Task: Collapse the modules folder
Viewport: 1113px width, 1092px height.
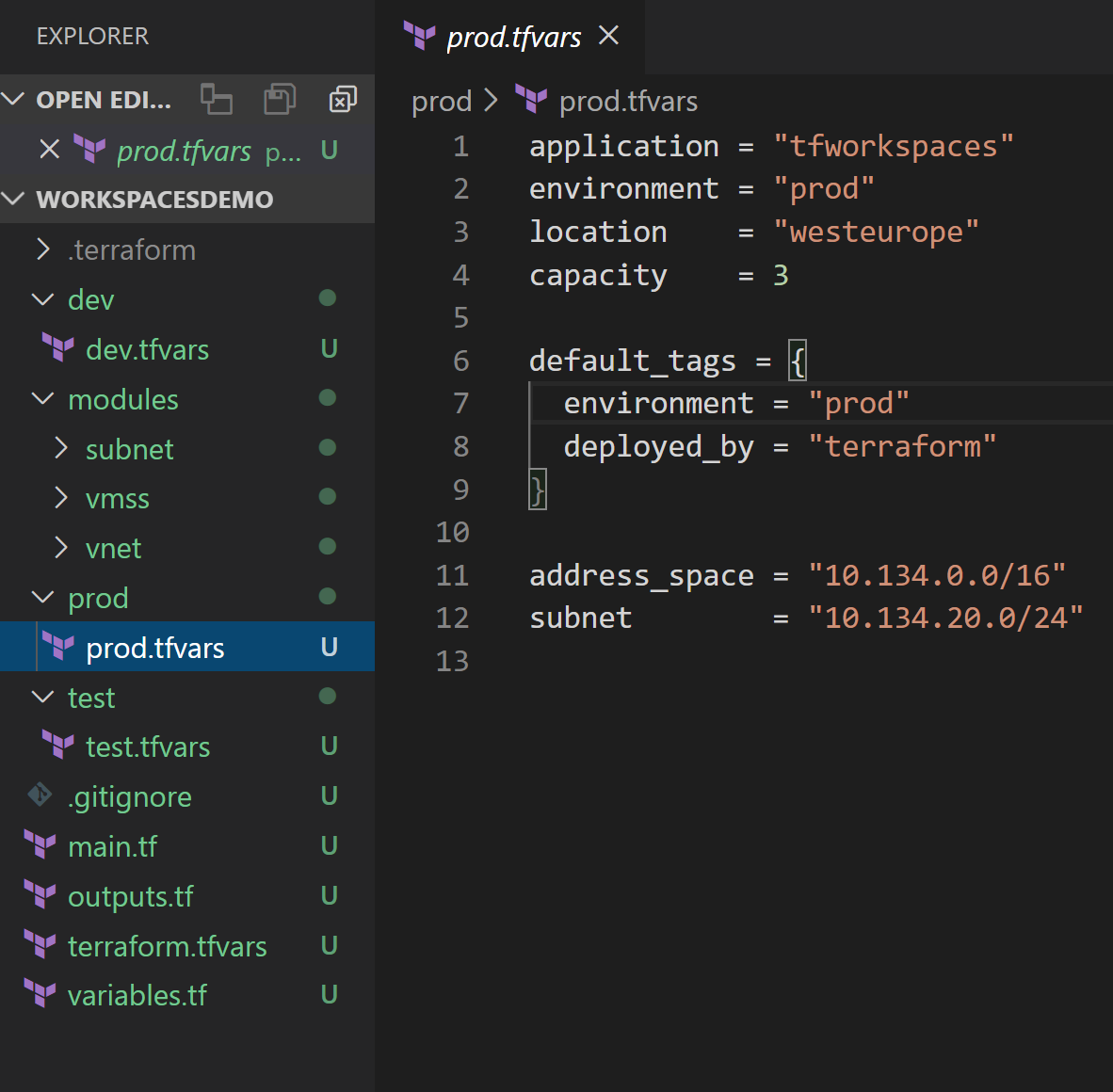Action: pos(43,398)
